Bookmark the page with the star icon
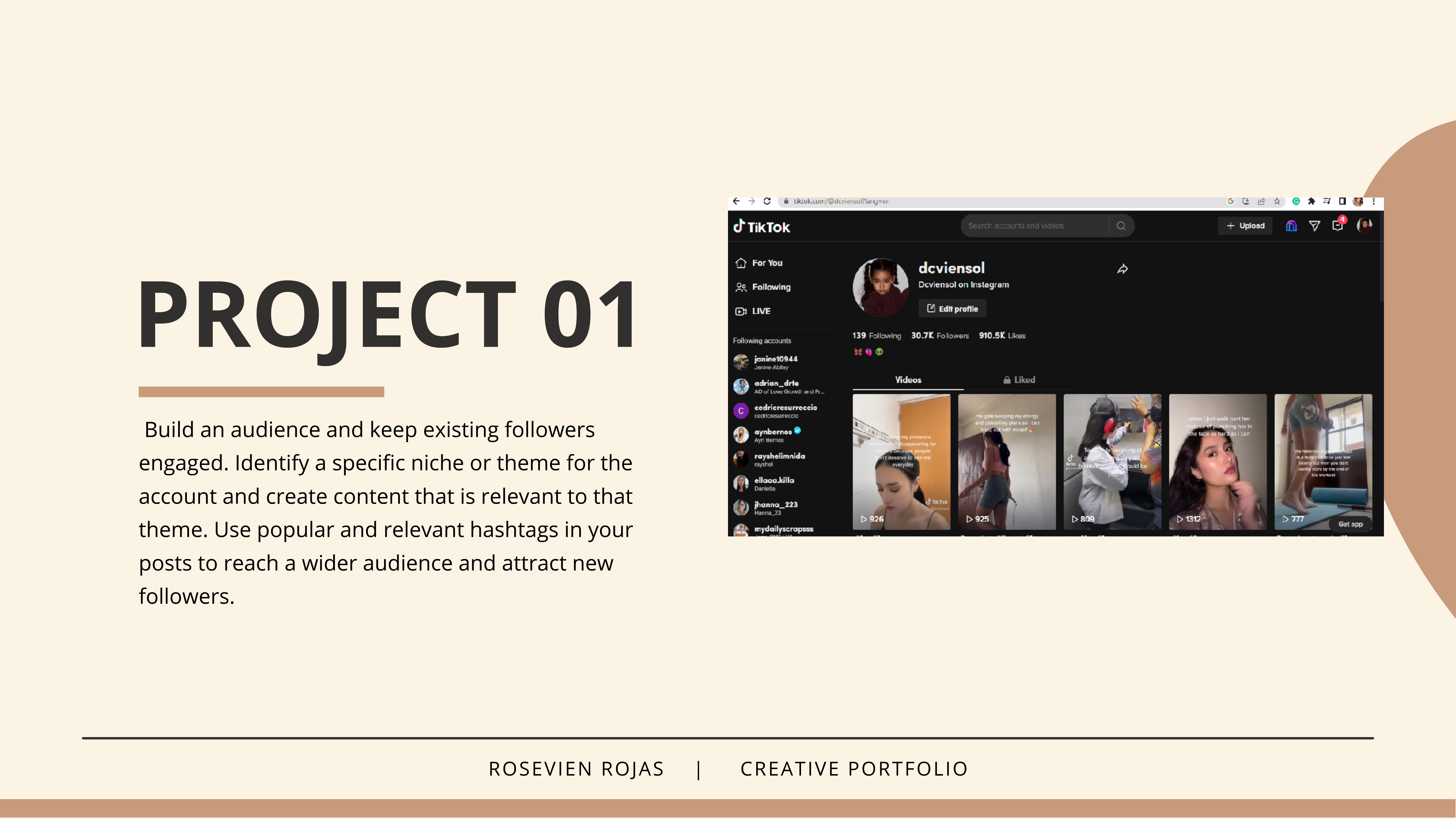 (x=1277, y=201)
